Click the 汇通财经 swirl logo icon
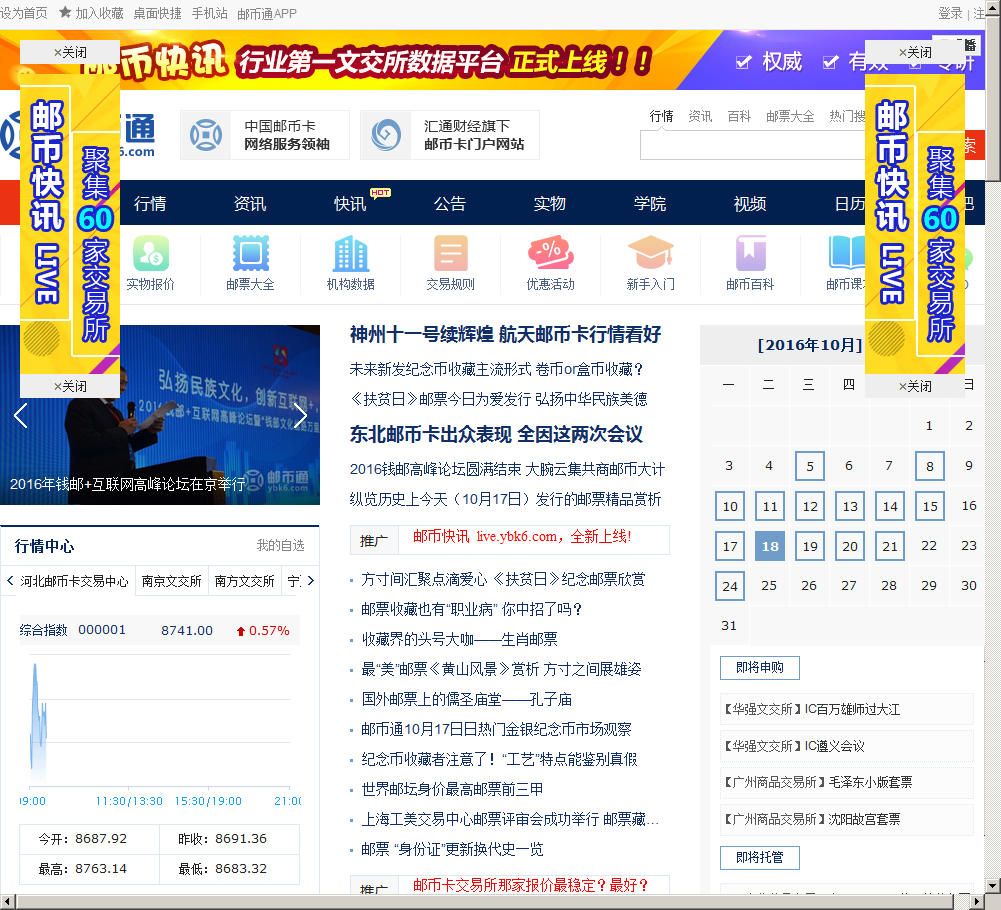1001x910 pixels. pyautogui.click(x=386, y=135)
